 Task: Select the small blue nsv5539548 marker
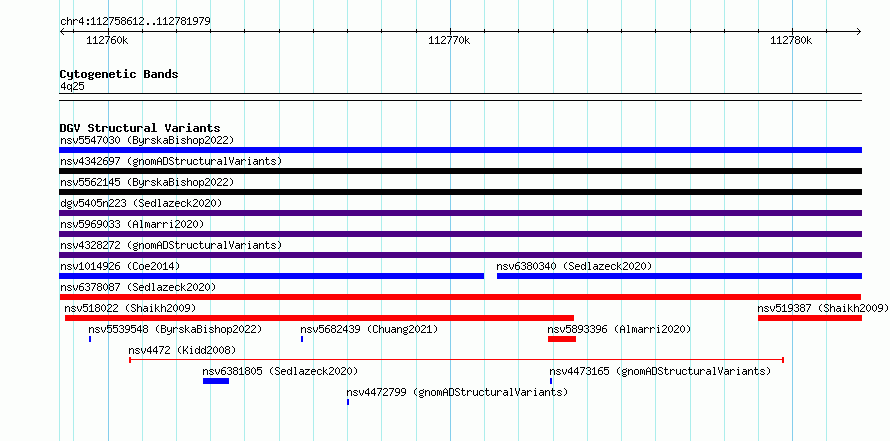[90, 339]
